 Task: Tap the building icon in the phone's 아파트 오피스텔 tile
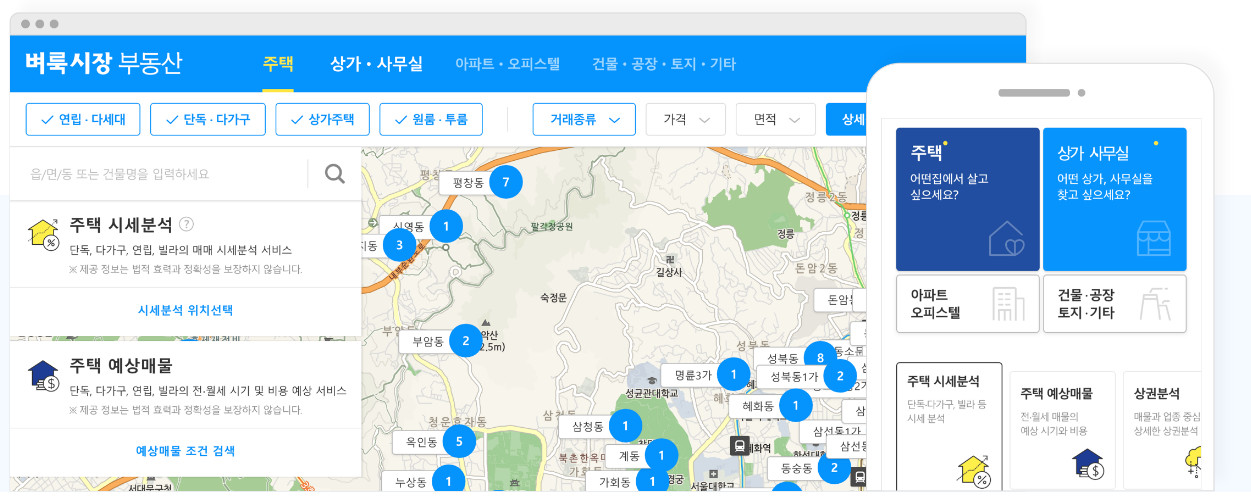coord(1008,304)
